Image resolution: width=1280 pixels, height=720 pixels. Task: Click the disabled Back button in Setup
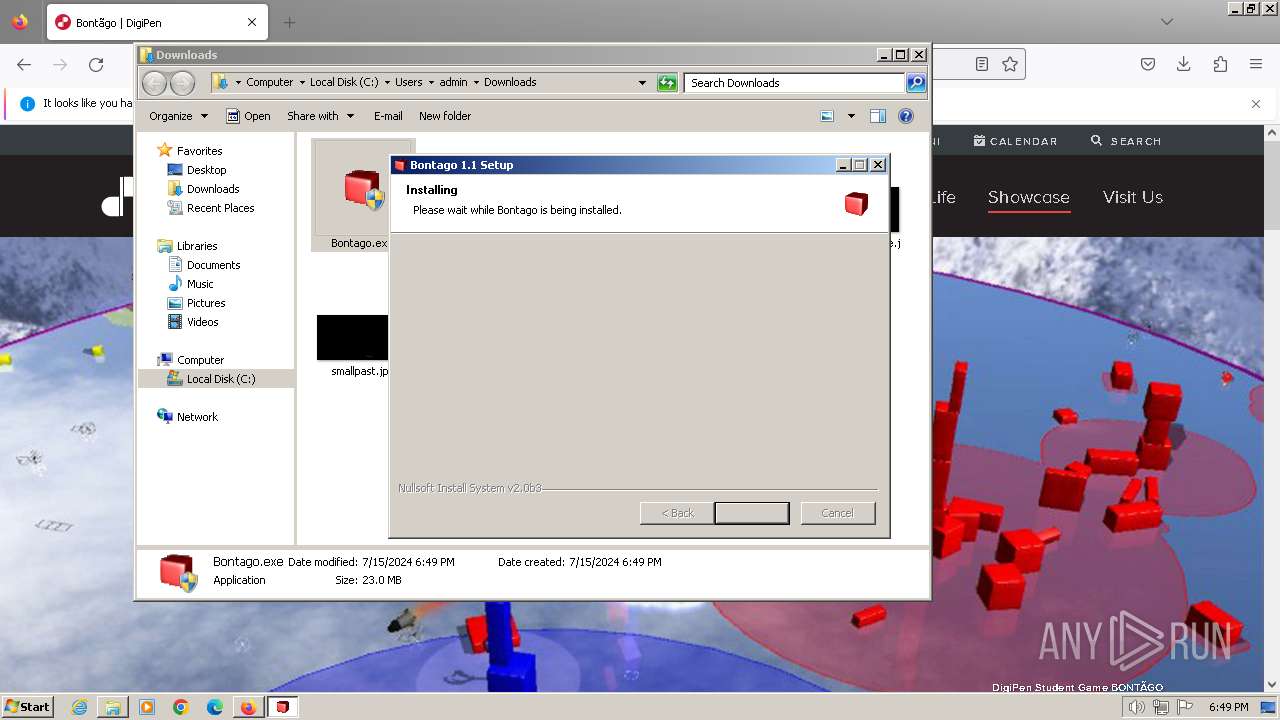point(677,513)
